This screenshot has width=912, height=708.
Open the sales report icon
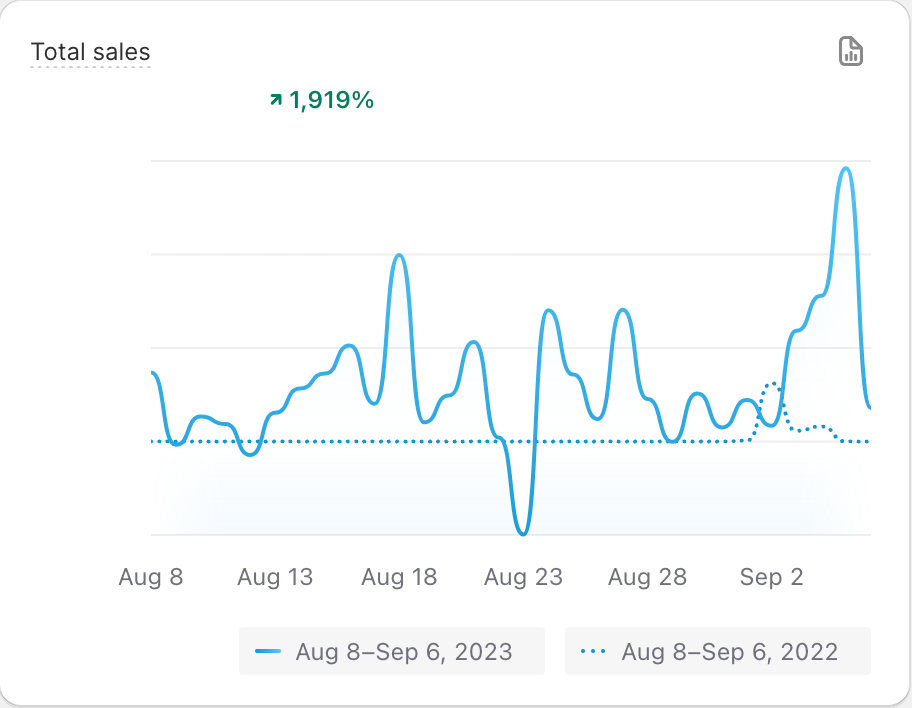click(x=850, y=52)
